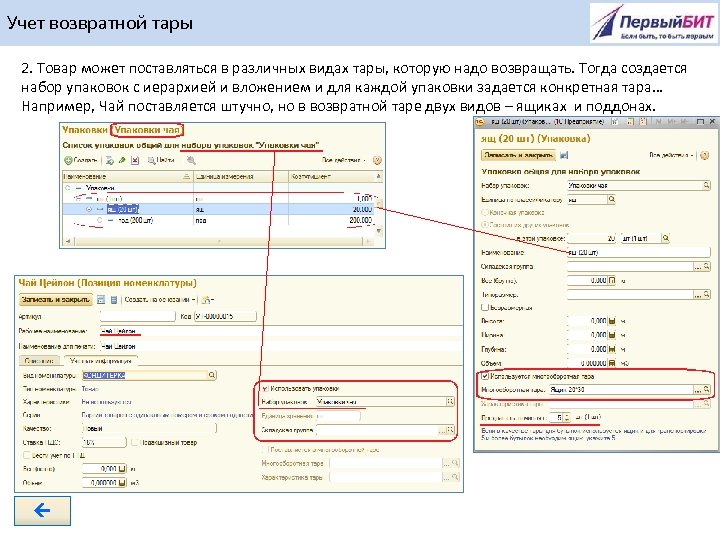The width and height of the screenshot is (720, 540).
Task: Click calculator icon in Высота field
Action: click(x=612, y=321)
